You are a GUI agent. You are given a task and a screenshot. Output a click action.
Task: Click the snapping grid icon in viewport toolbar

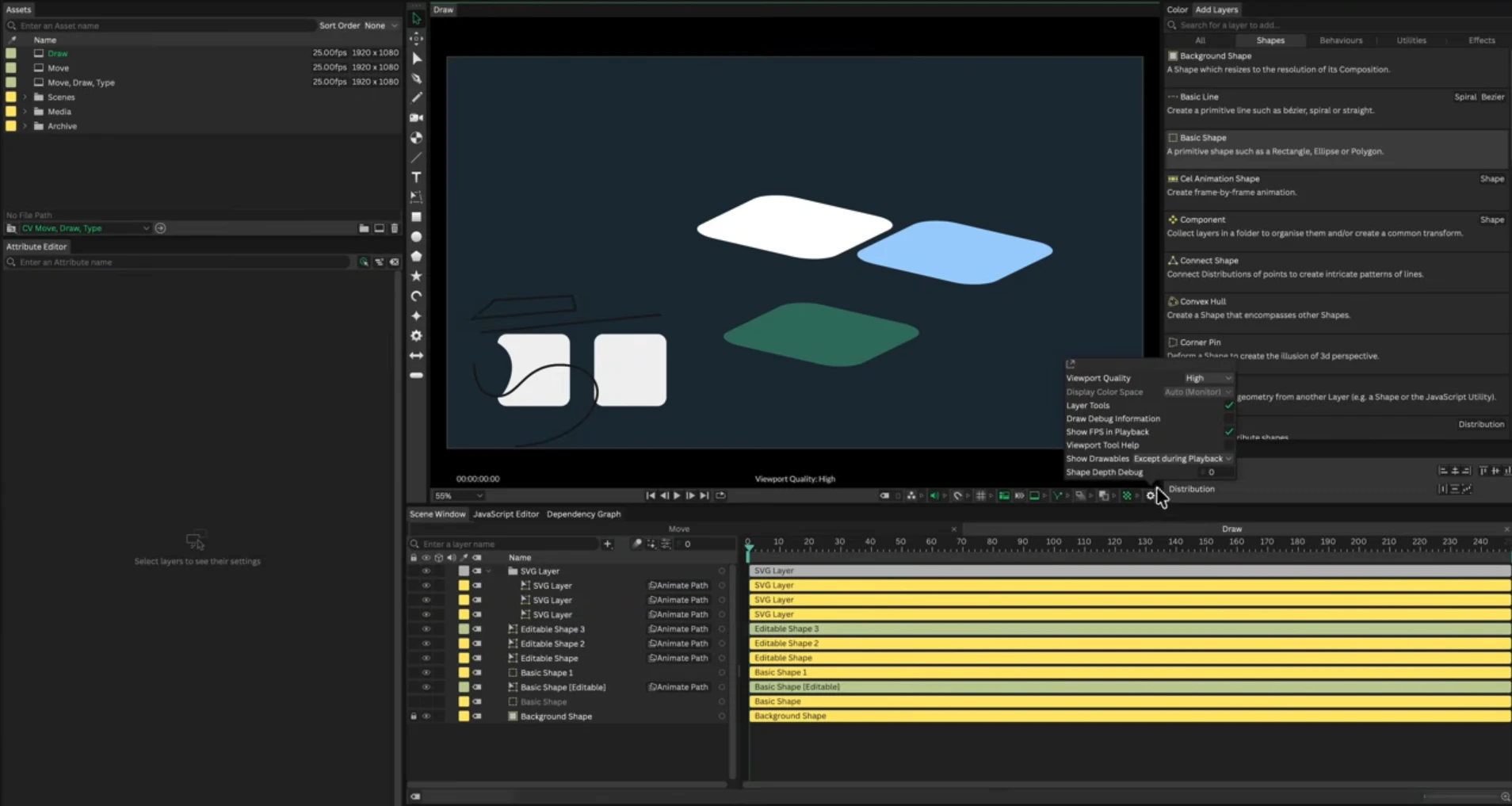(981, 495)
